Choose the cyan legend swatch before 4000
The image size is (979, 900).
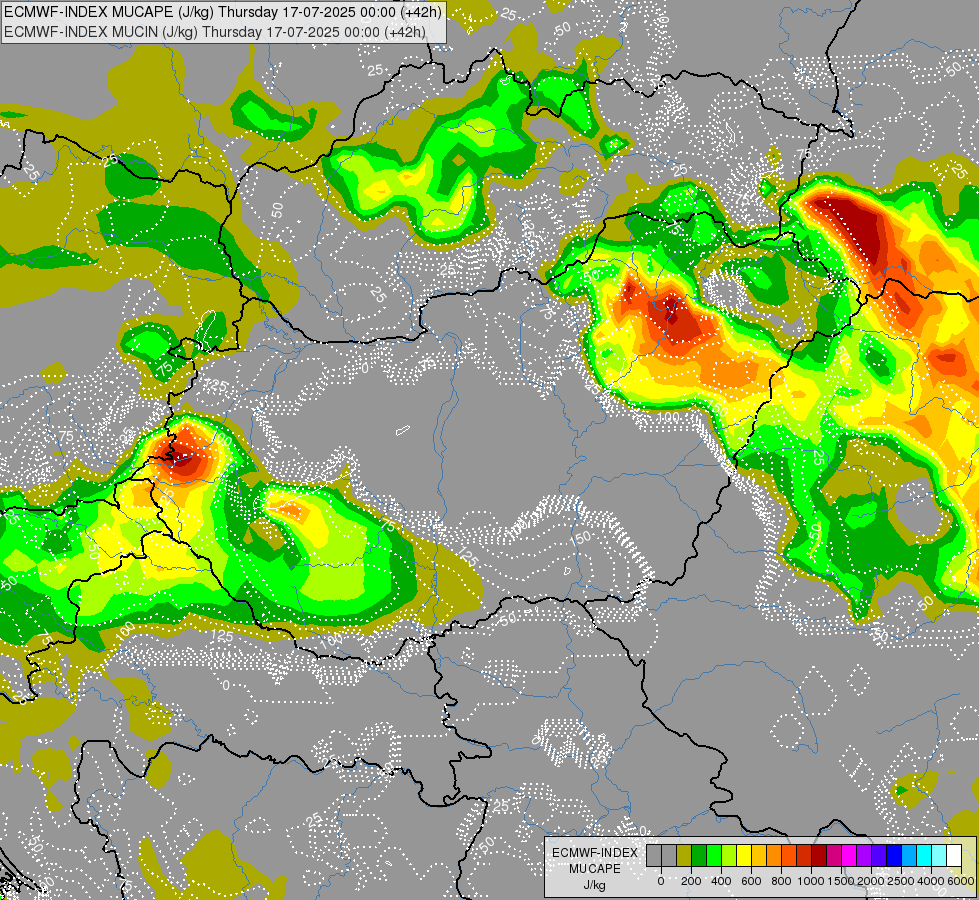point(925,855)
